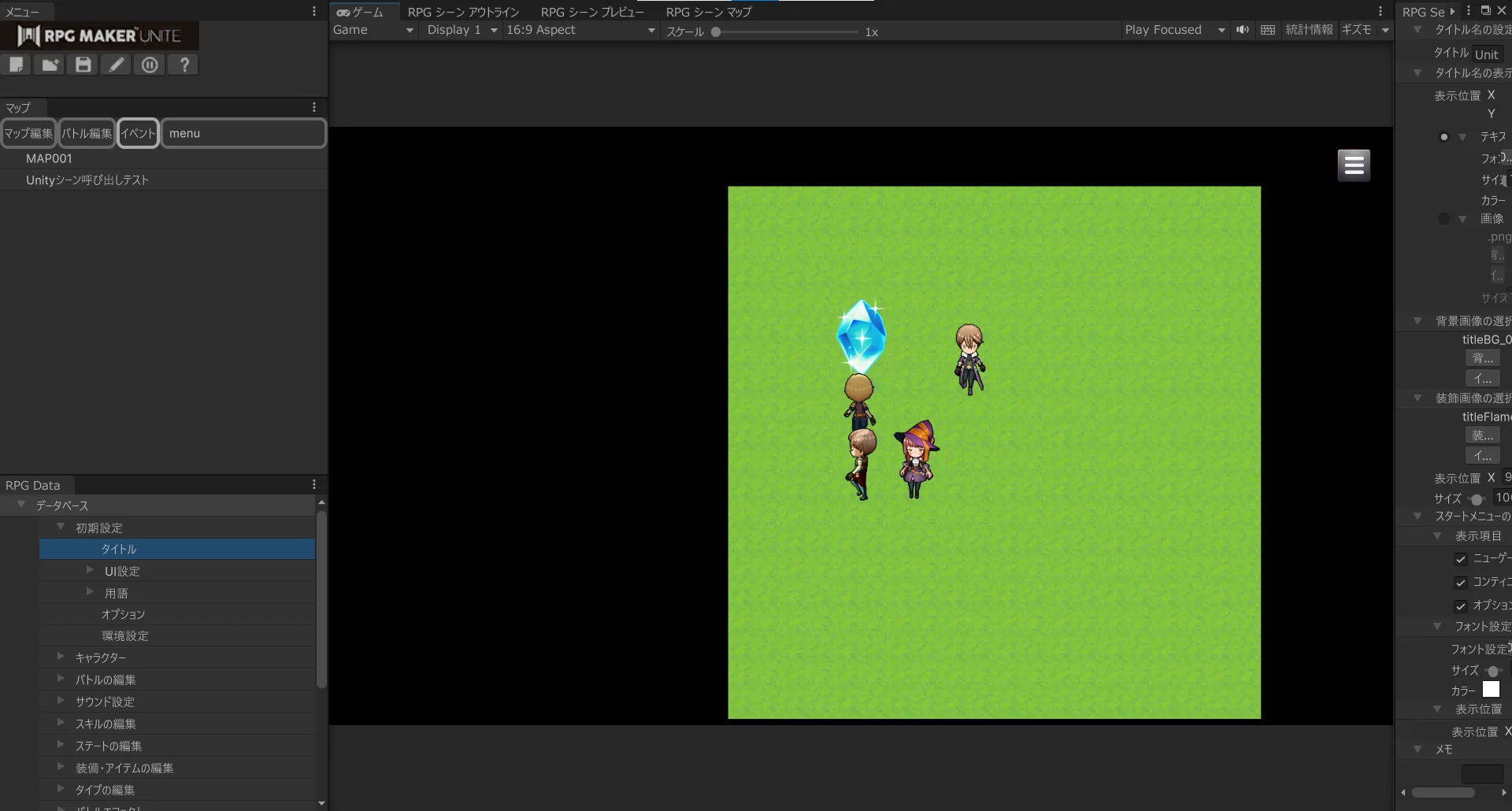Click the バトル編集 button
This screenshot has width=1512, height=811.
[87, 133]
